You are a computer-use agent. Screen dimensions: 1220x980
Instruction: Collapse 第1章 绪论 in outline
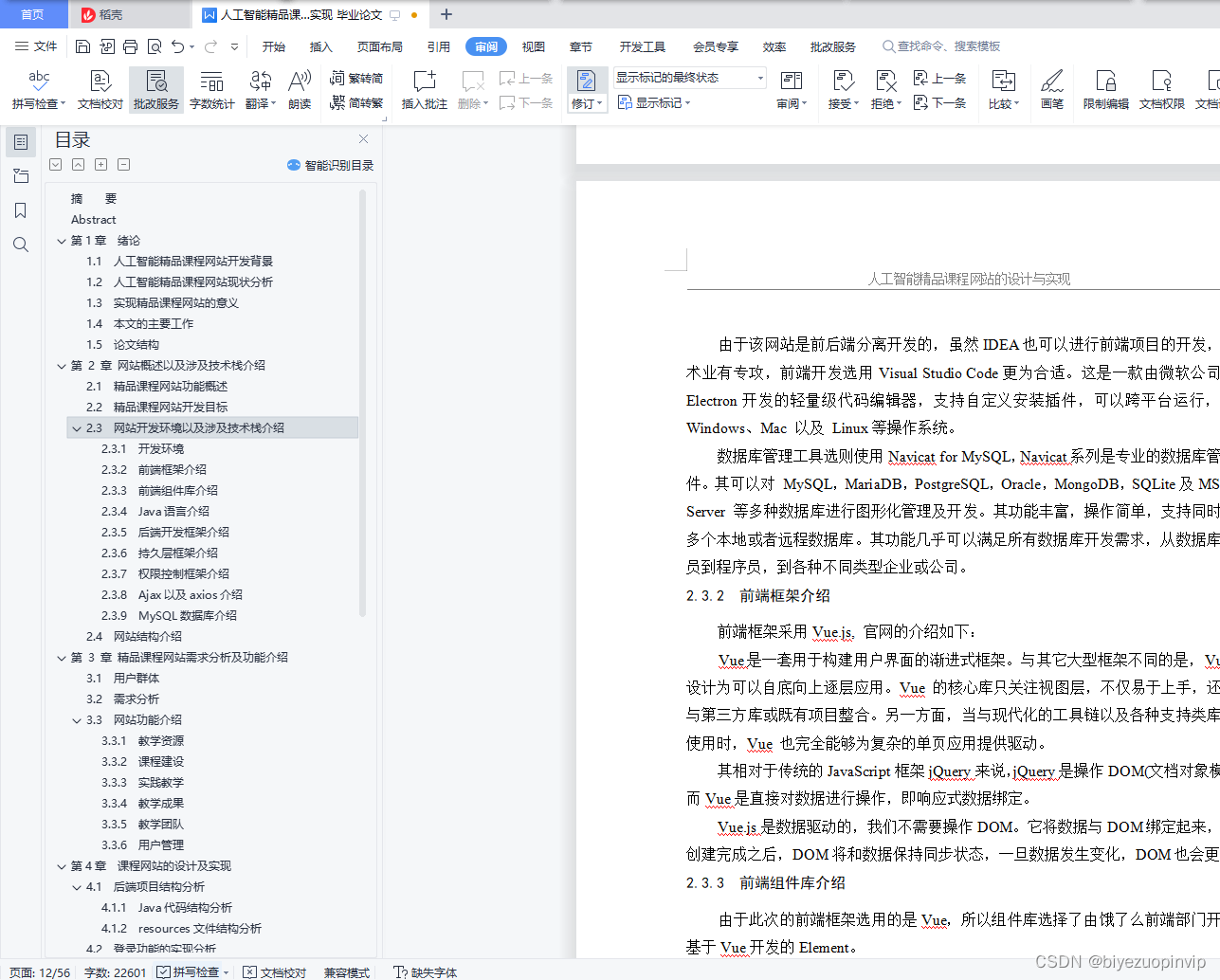(62, 241)
